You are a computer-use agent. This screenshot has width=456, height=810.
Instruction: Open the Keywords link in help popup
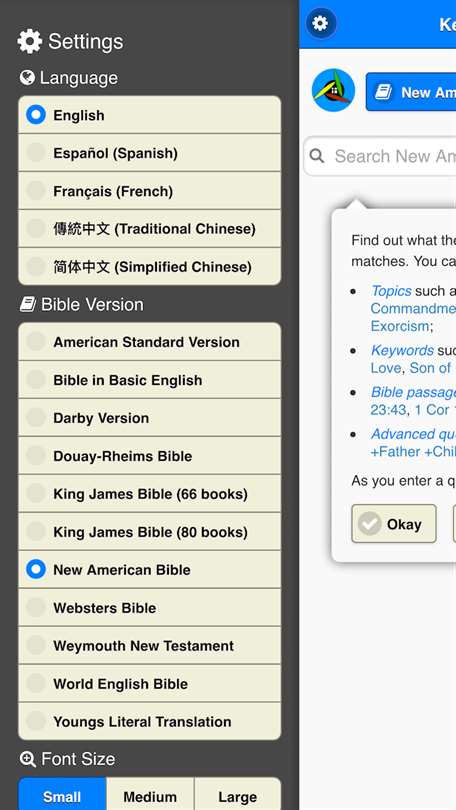click(x=402, y=350)
